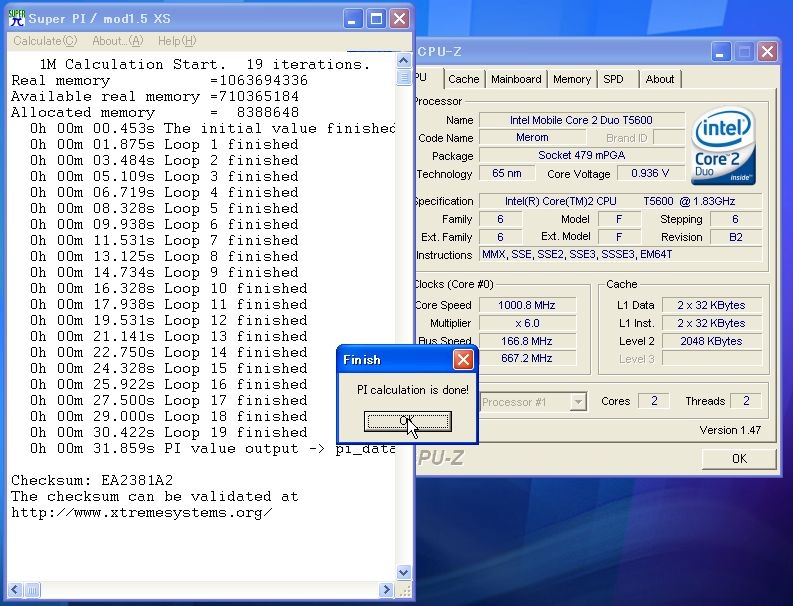793x606 pixels.
Task: Click the CPU-Z OK button
Action: [x=738, y=459]
